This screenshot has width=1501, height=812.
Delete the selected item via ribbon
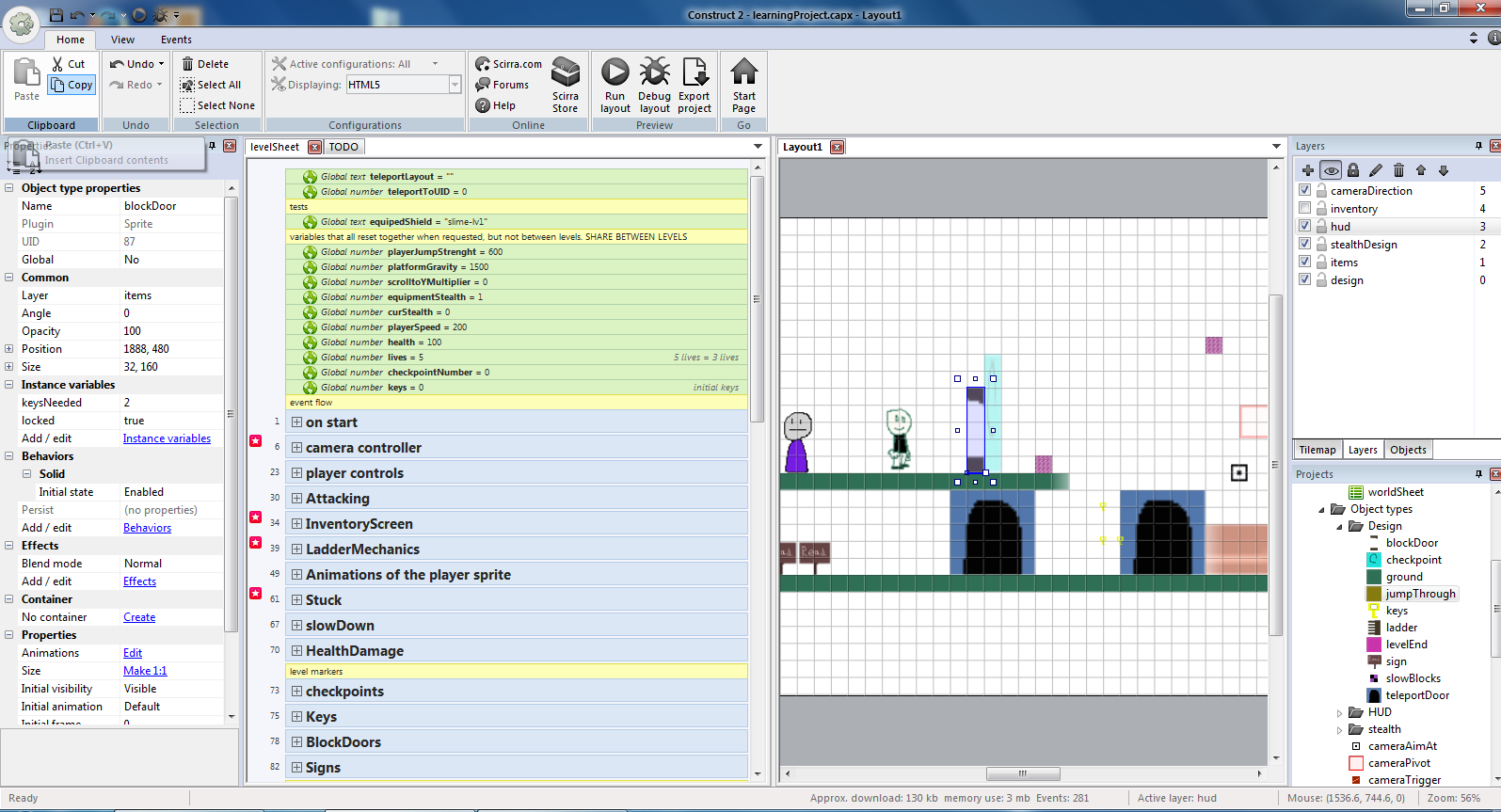pos(205,64)
